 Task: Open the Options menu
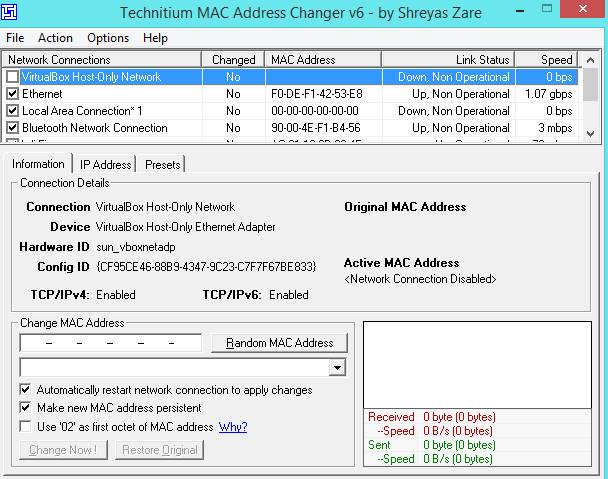click(x=108, y=38)
